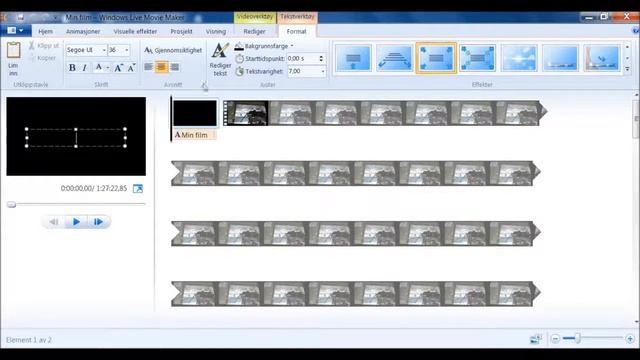Click Klipp ut scissors button
This screenshot has width=640, height=360.
[44, 46]
